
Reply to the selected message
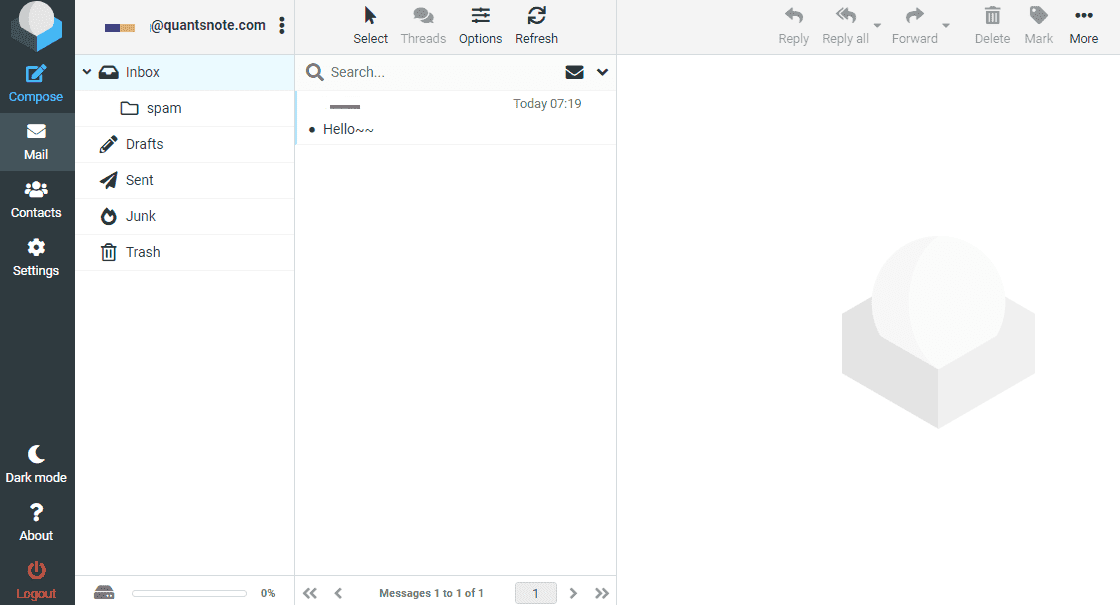[793, 25]
